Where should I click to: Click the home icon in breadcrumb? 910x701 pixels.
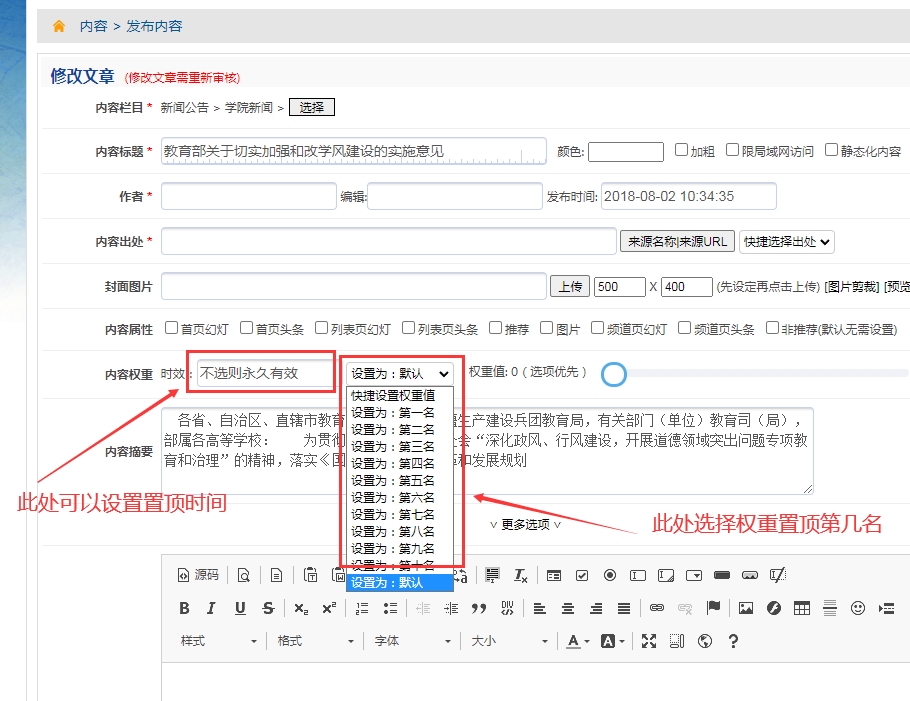(59, 26)
